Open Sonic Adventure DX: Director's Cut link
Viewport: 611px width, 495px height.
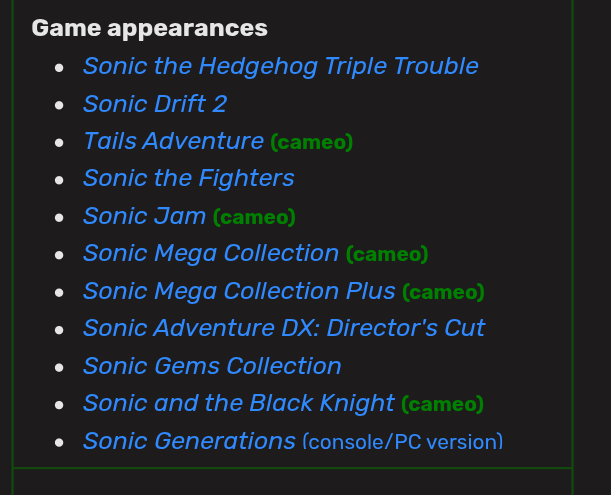284,328
